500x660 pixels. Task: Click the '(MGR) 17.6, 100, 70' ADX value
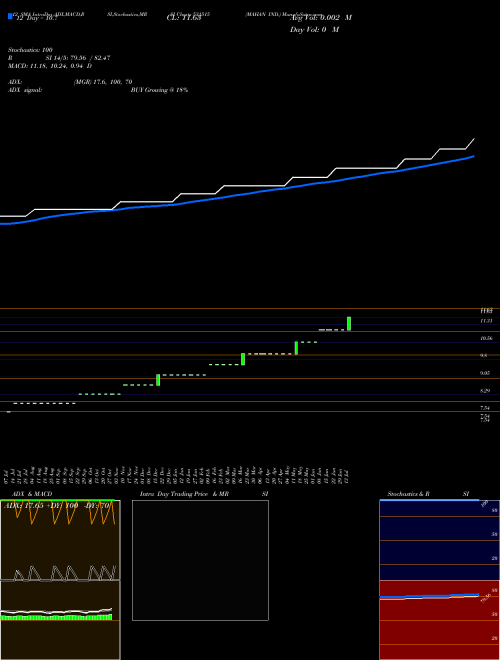coord(103,82)
